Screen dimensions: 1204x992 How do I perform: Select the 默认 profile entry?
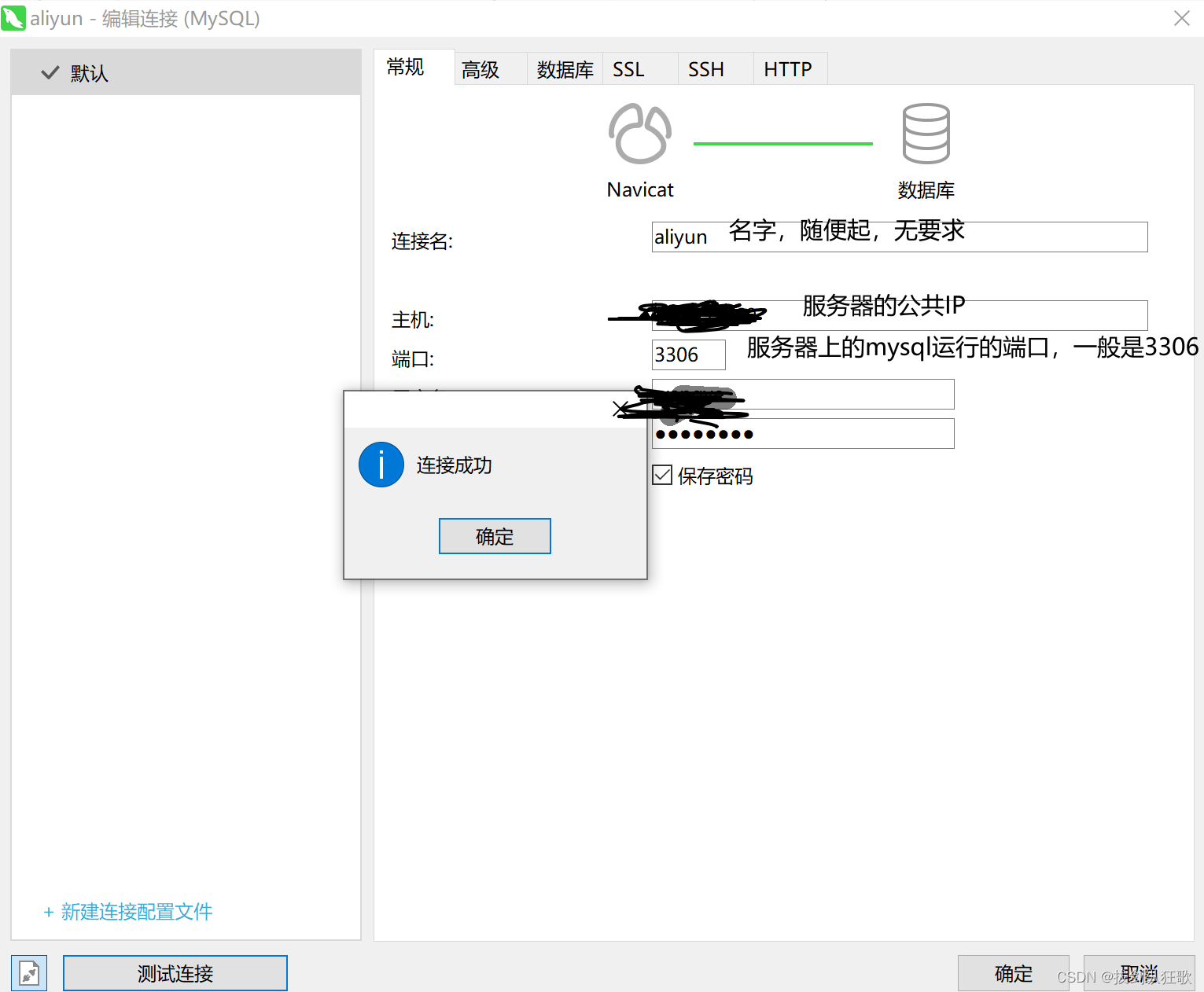pos(186,72)
